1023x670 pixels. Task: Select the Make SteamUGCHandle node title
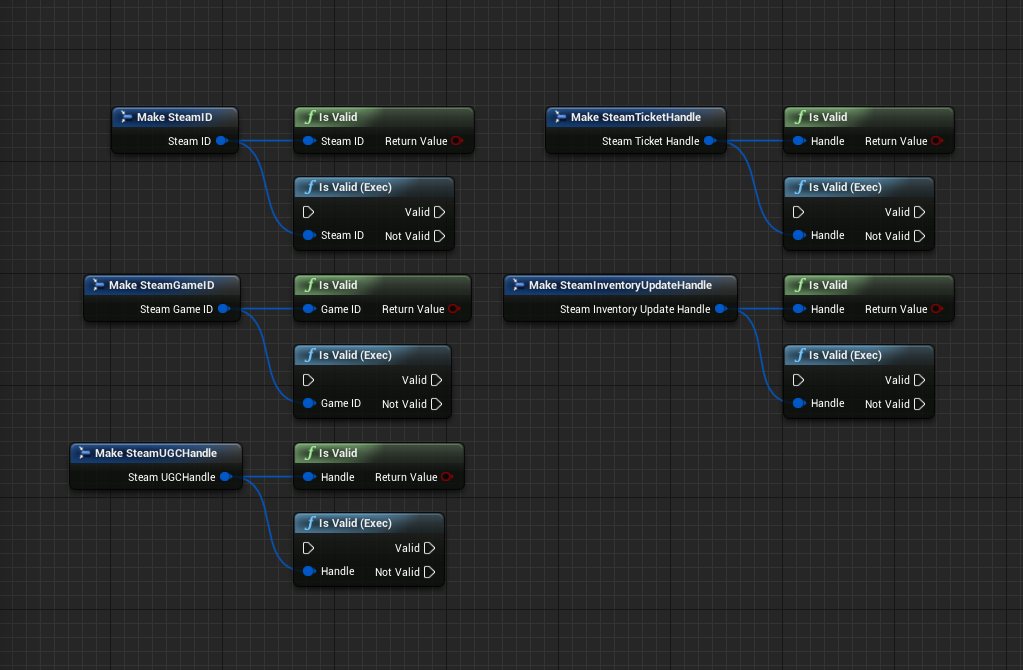coord(155,453)
